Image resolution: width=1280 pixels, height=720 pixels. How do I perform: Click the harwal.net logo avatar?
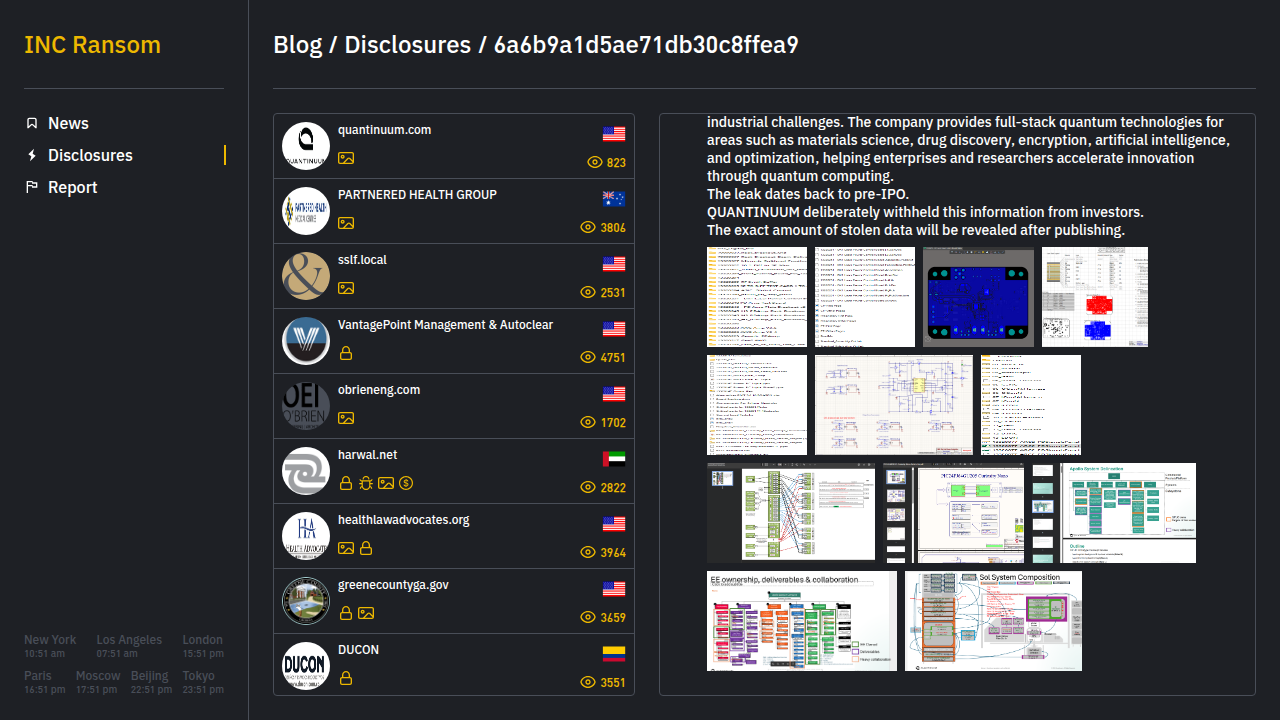tap(306, 471)
